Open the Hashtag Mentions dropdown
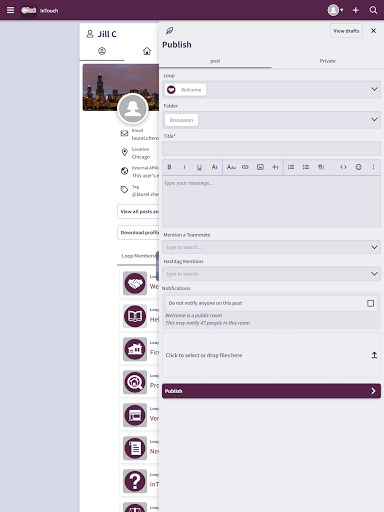This screenshot has height=512, width=384. coord(271,274)
